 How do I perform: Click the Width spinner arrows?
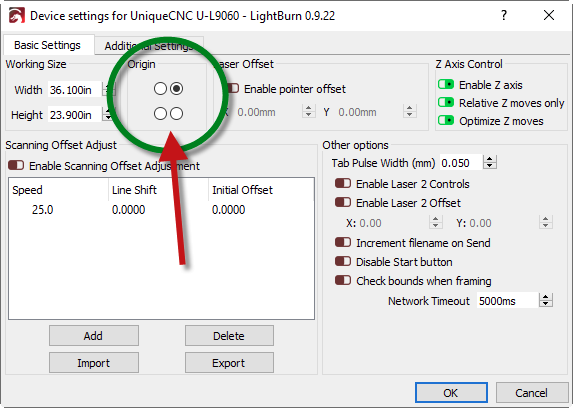point(109,90)
